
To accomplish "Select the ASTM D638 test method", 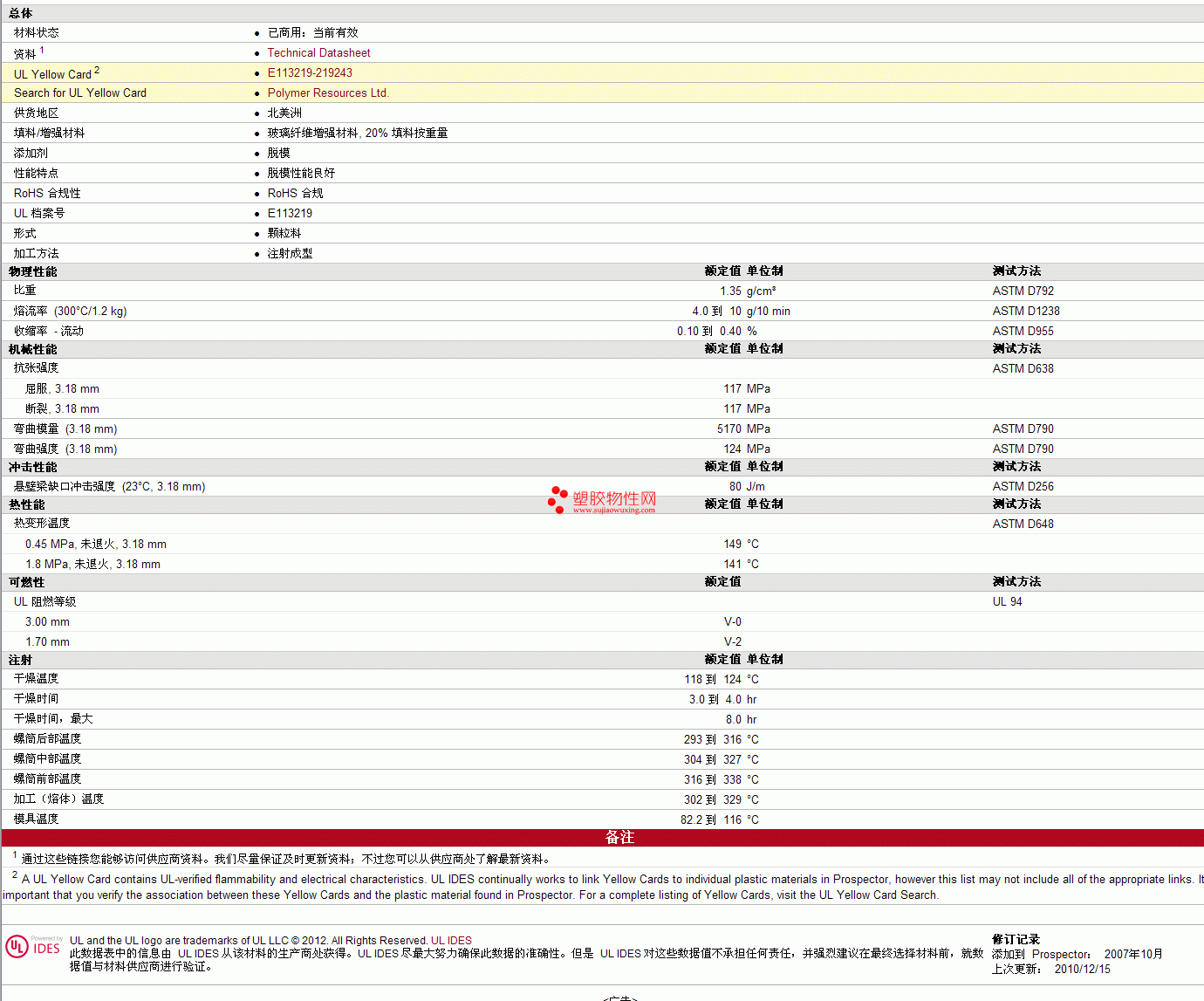I will (1023, 369).
